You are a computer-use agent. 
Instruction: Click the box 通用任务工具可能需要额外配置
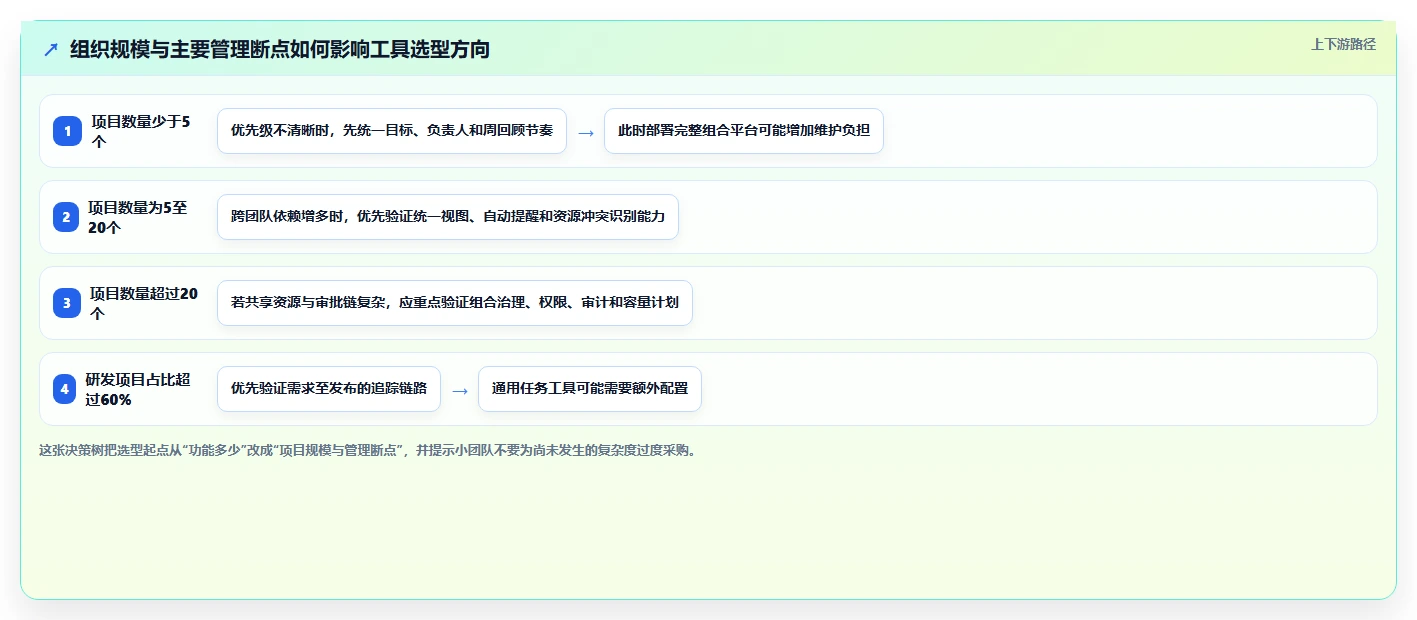pos(590,389)
